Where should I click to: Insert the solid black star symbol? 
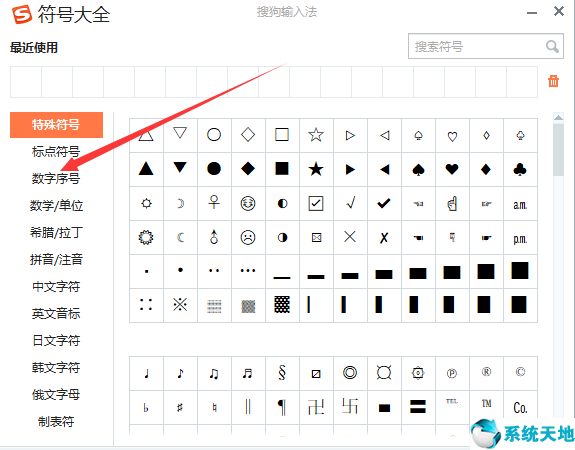[x=316, y=169]
